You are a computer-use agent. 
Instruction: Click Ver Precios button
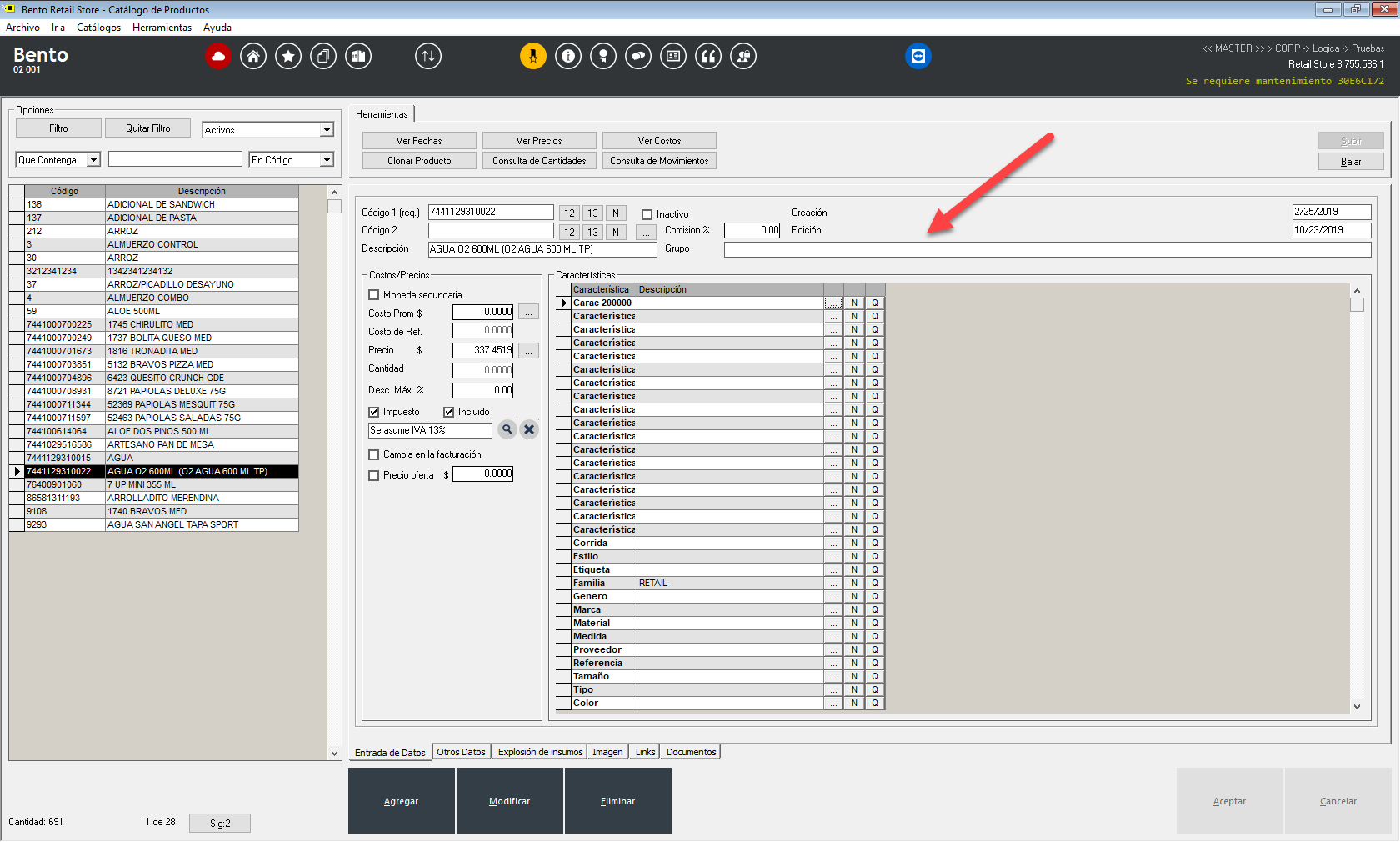(x=539, y=141)
